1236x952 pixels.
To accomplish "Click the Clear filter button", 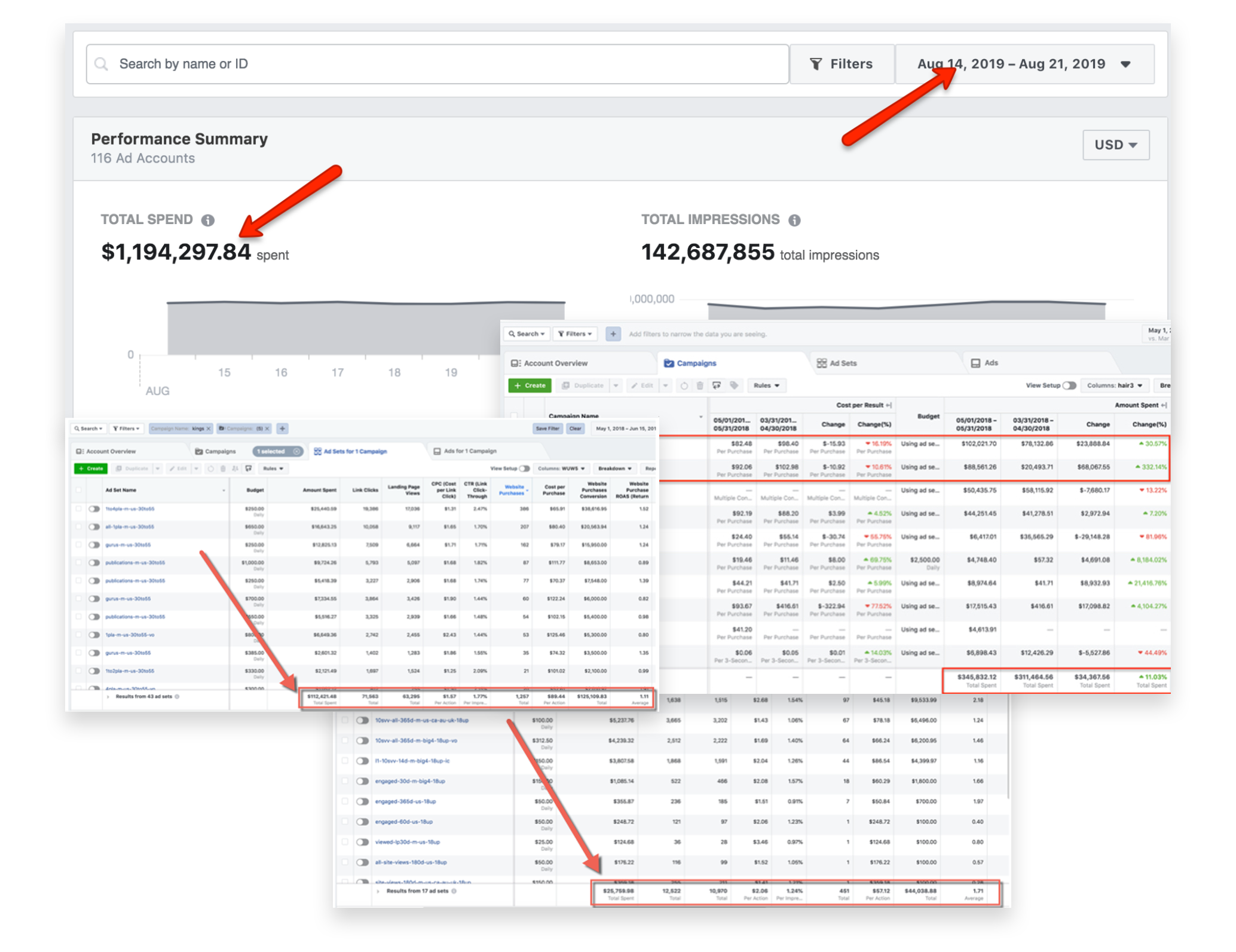I will pyautogui.click(x=575, y=428).
